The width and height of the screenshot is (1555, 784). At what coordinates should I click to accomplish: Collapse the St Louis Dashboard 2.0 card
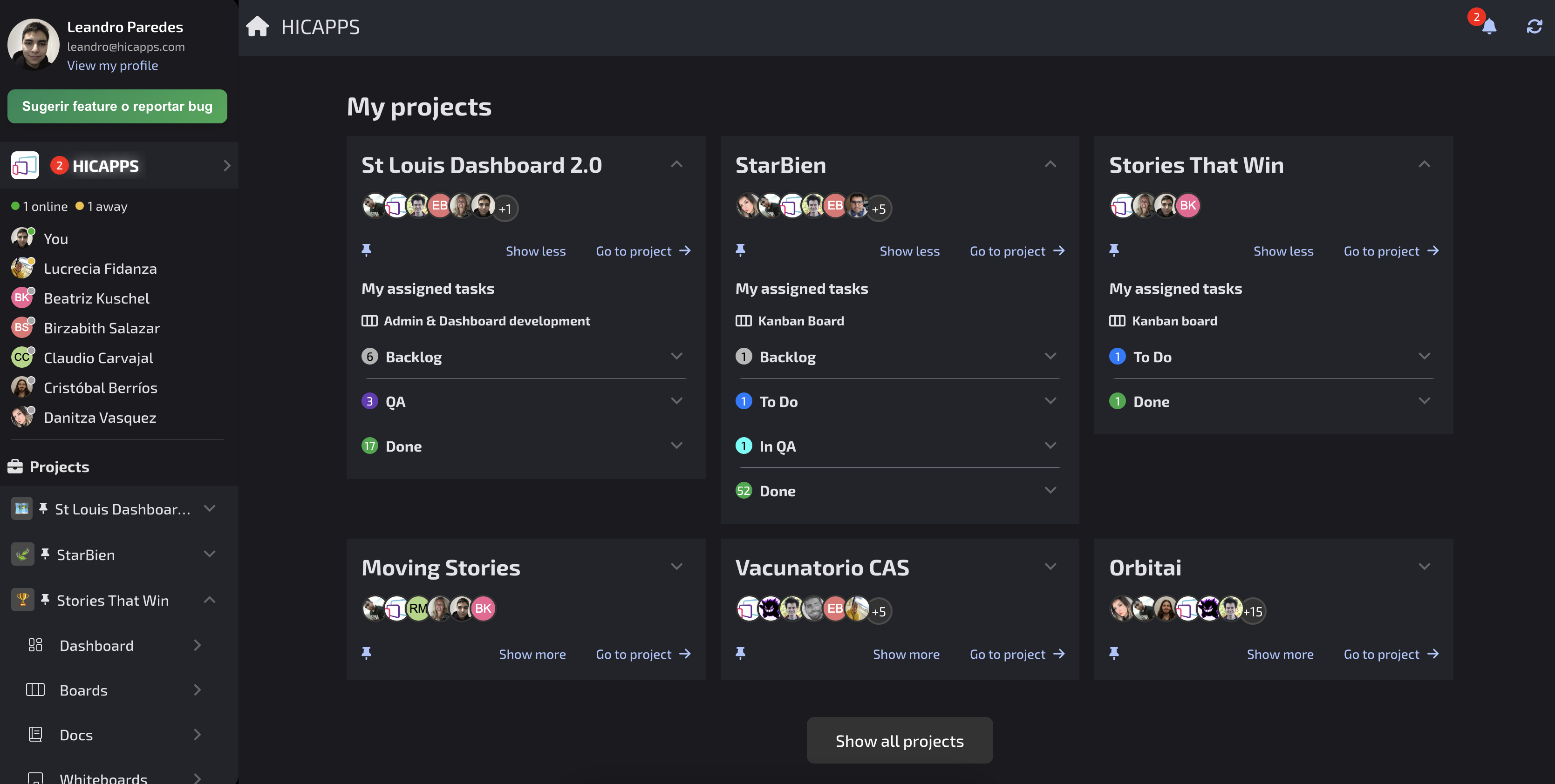(677, 164)
